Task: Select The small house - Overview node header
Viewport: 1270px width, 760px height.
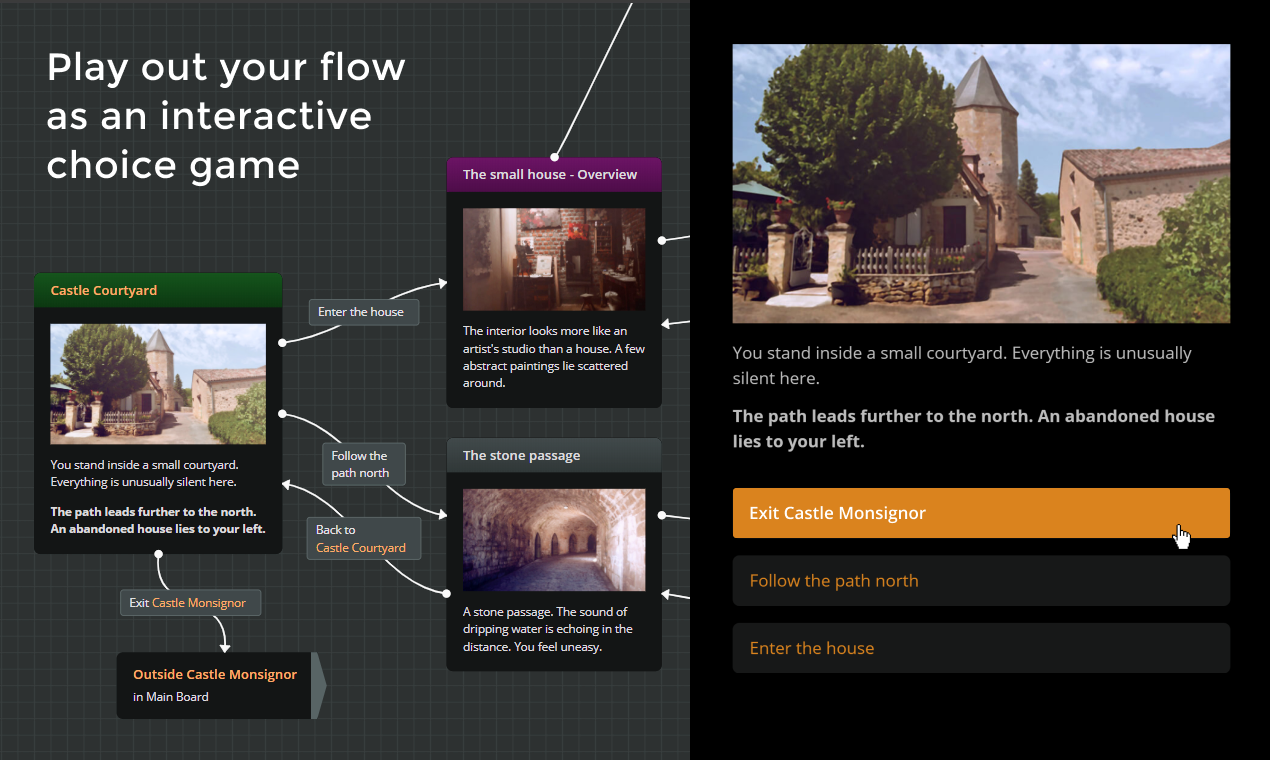Action: tap(554, 174)
